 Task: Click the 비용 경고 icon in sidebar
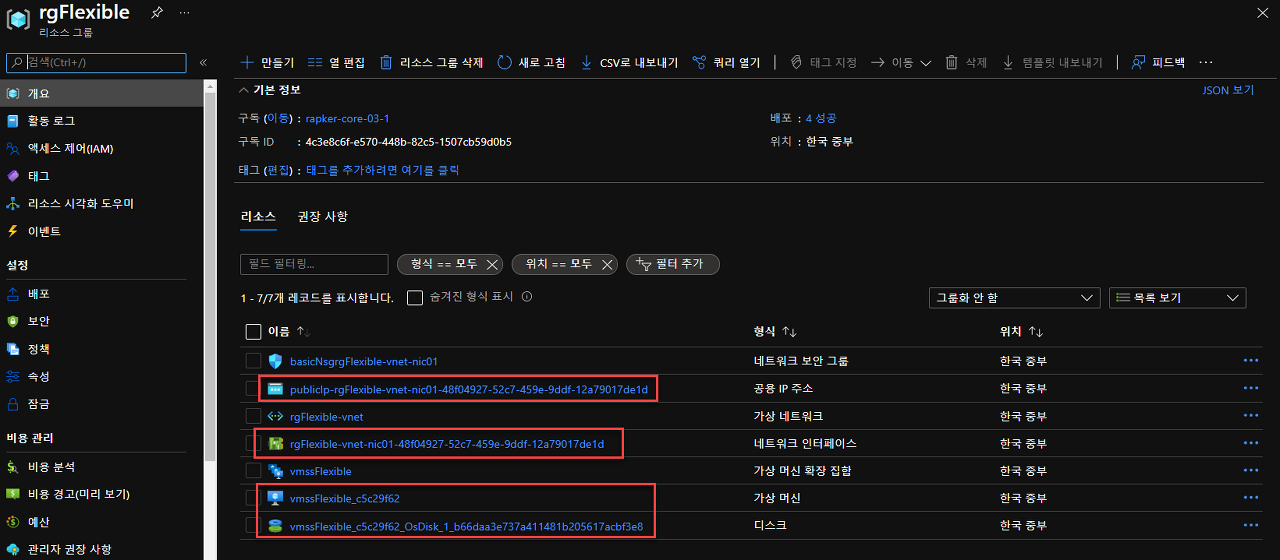click(x=13, y=494)
